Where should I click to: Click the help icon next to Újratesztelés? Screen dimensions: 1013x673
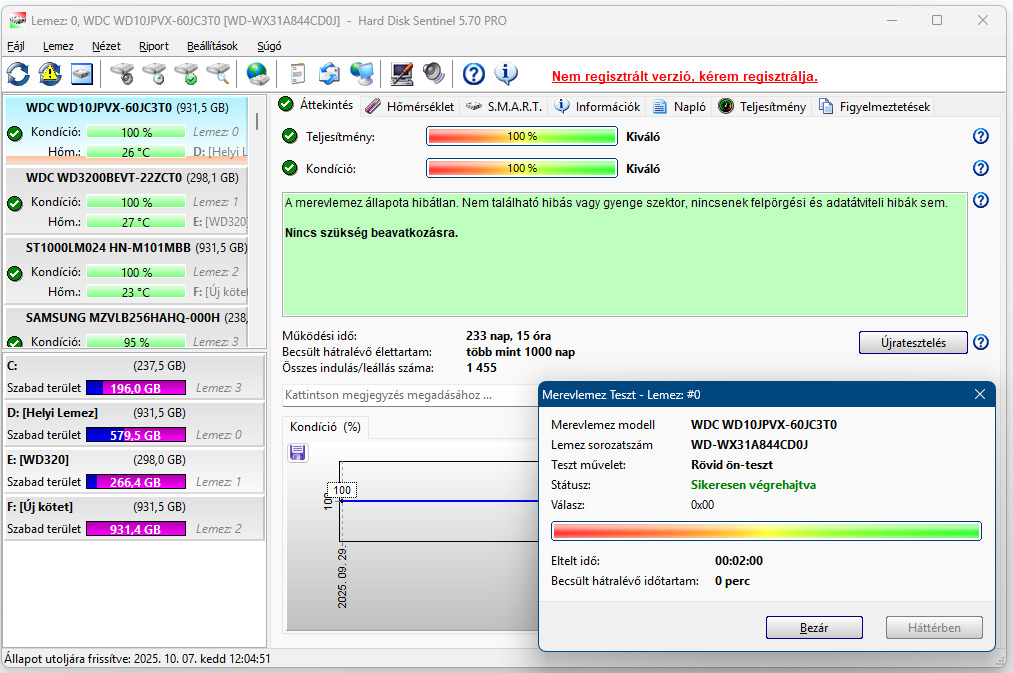(981, 342)
